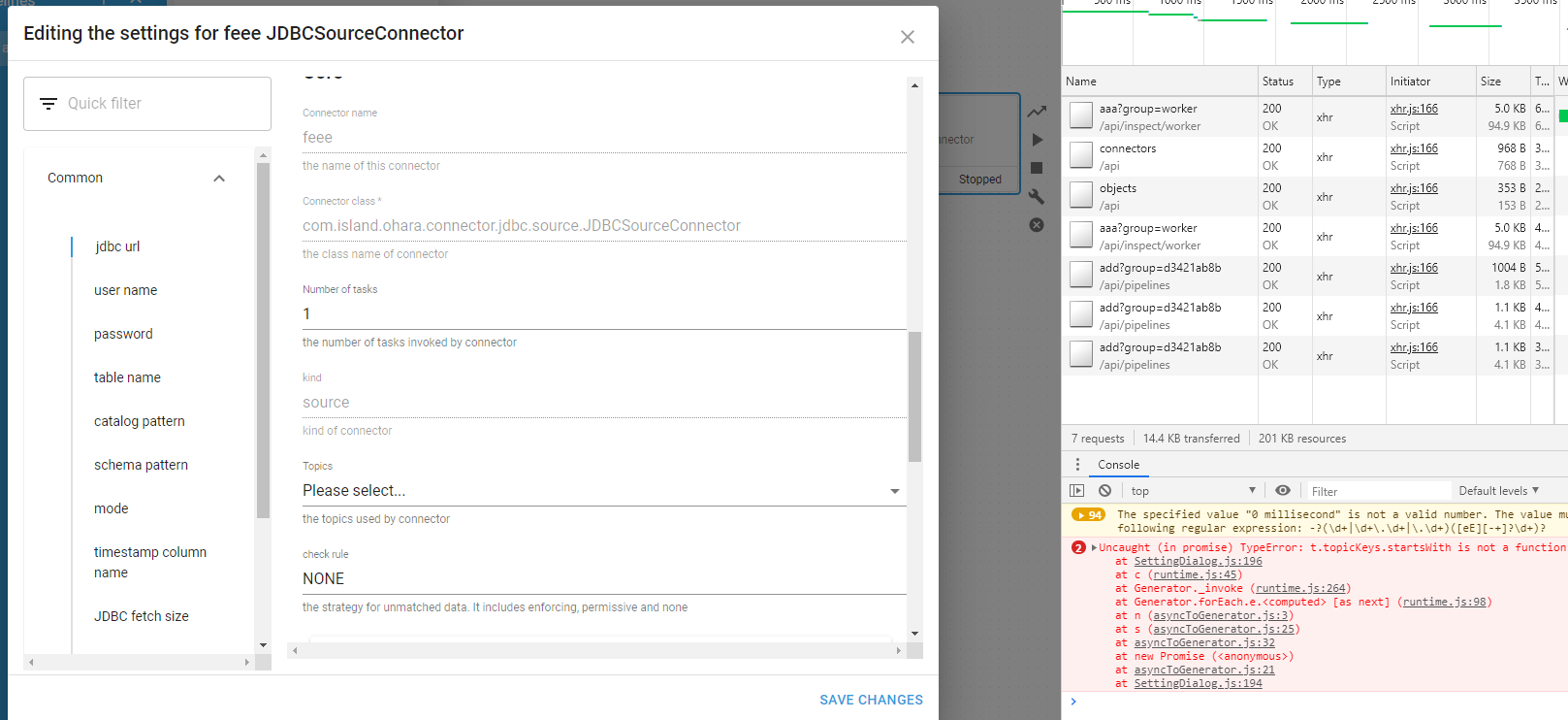Image resolution: width=1568 pixels, height=720 pixels.
Task: Sort network table by Initiator column
Action: [1431, 82]
